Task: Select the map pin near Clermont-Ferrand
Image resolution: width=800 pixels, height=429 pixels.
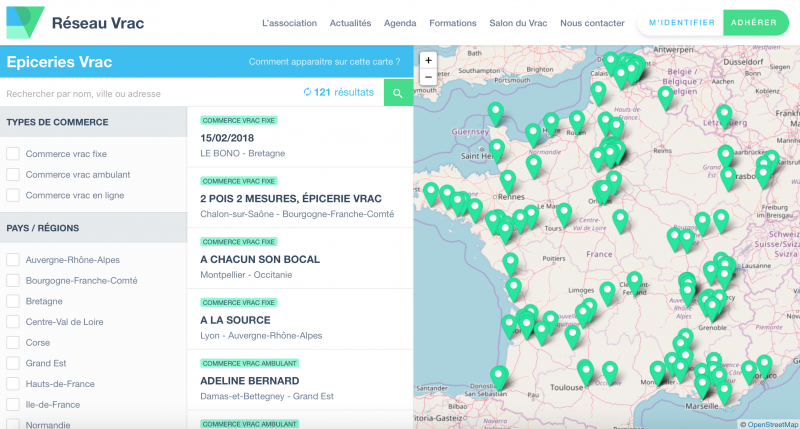Action: coord(635,282)
